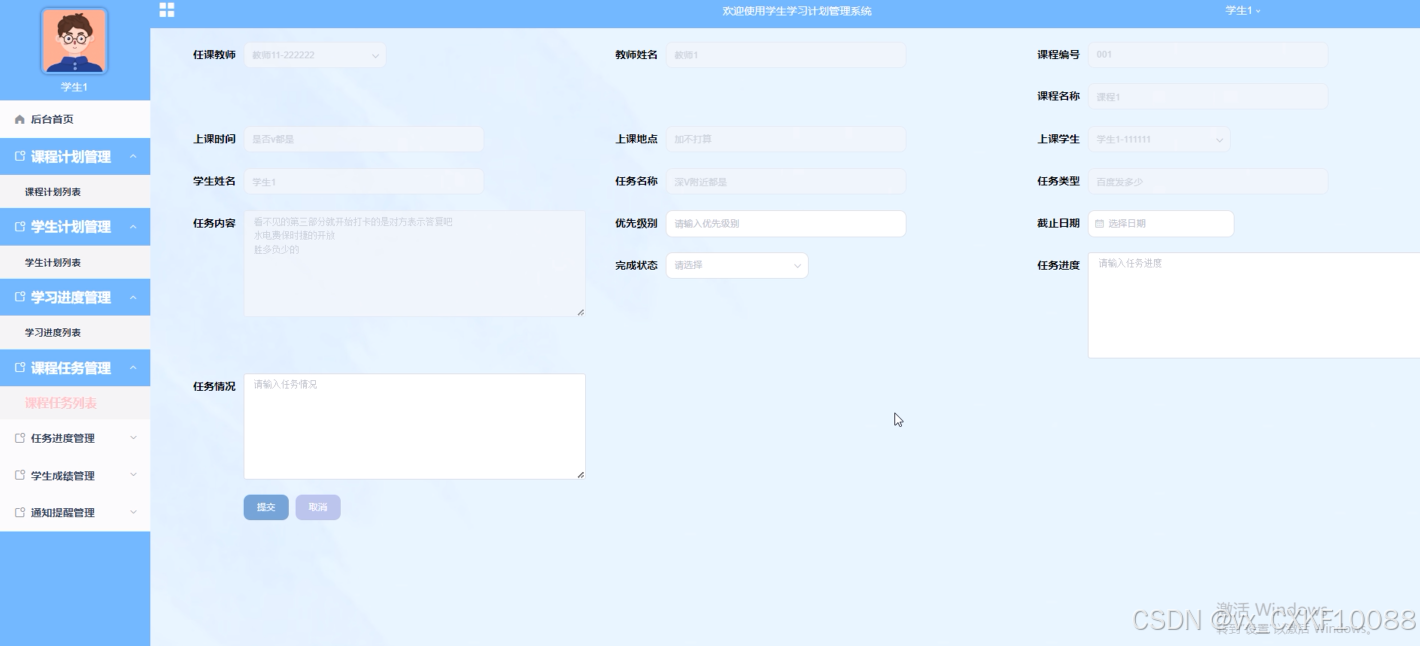Click the home icon beside 后台首页

(19, 120)
